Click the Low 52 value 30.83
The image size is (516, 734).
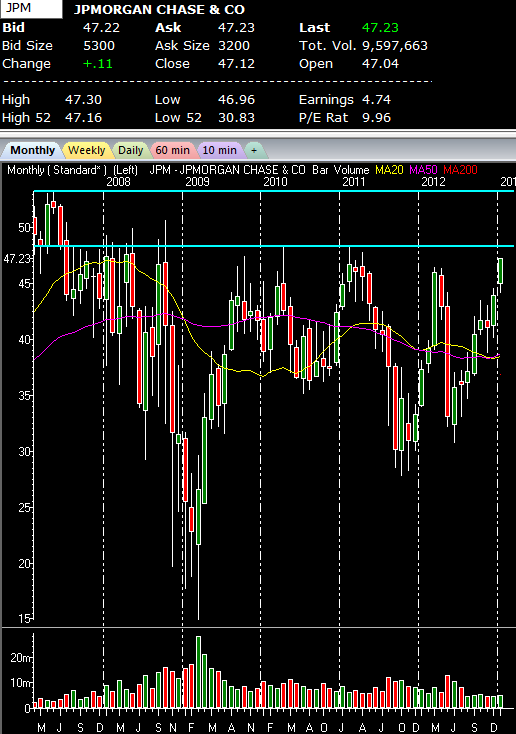point(236,117)
